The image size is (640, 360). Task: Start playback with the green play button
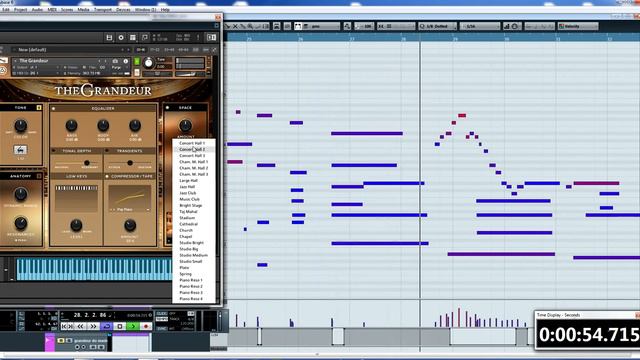point(133,327)
